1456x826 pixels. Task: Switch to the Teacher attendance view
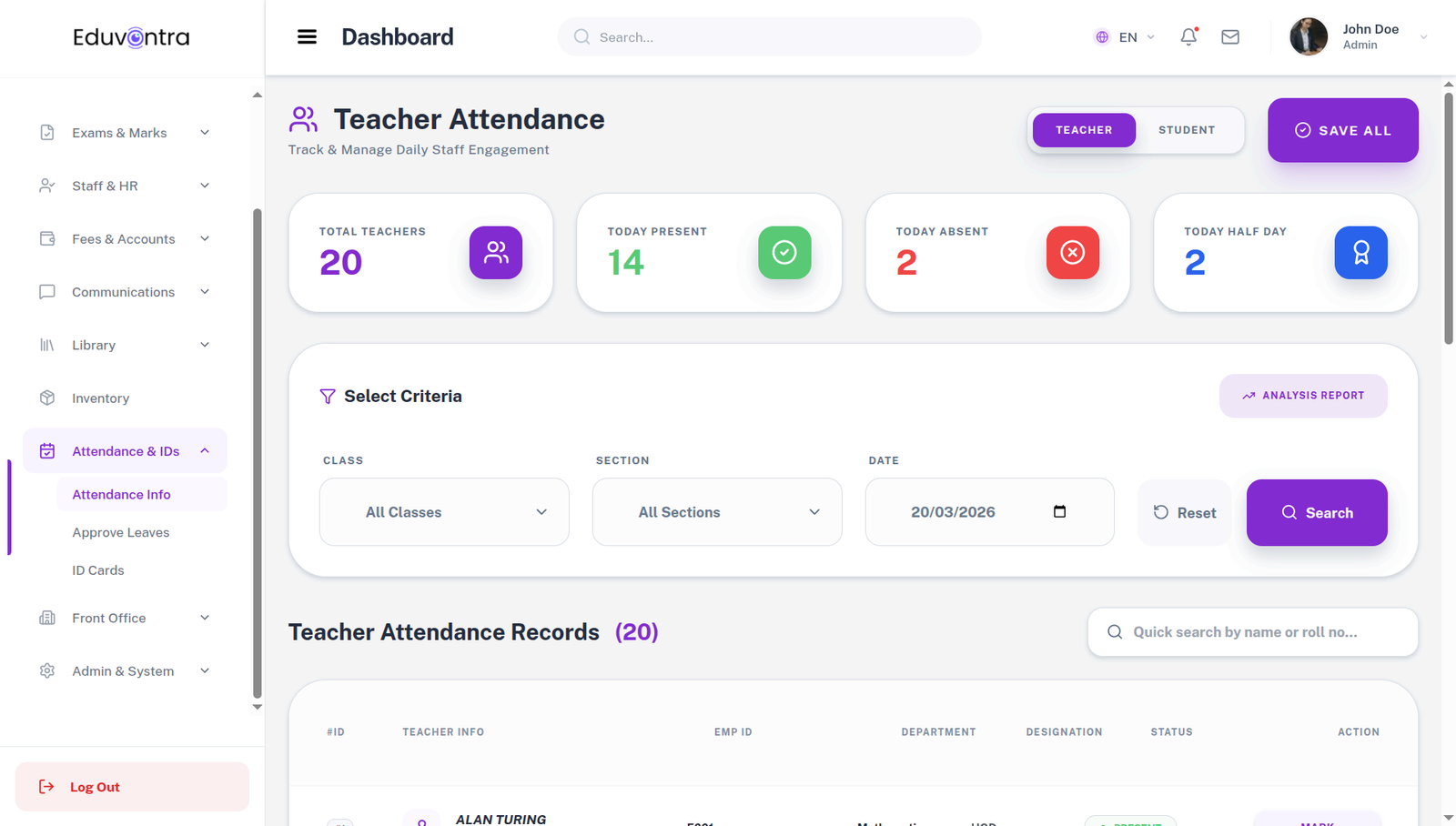click(x=1083, y=130)
